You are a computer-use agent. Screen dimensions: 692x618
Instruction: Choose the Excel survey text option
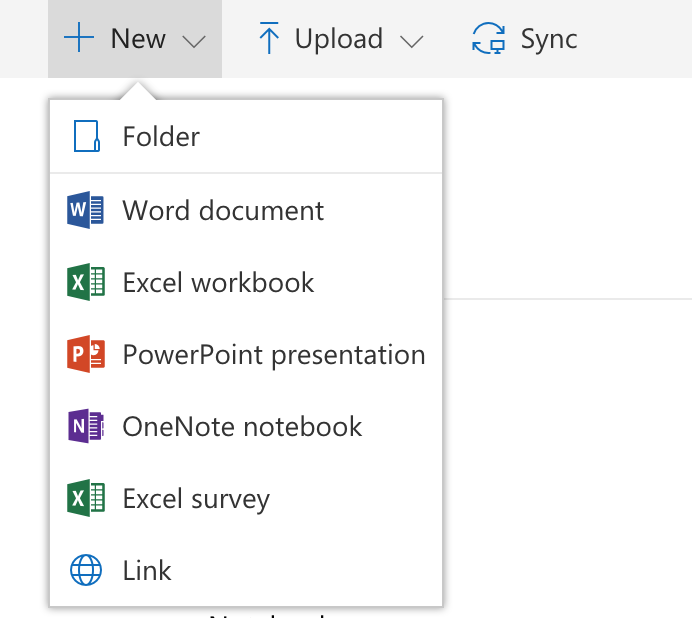[x=196, y=499]
